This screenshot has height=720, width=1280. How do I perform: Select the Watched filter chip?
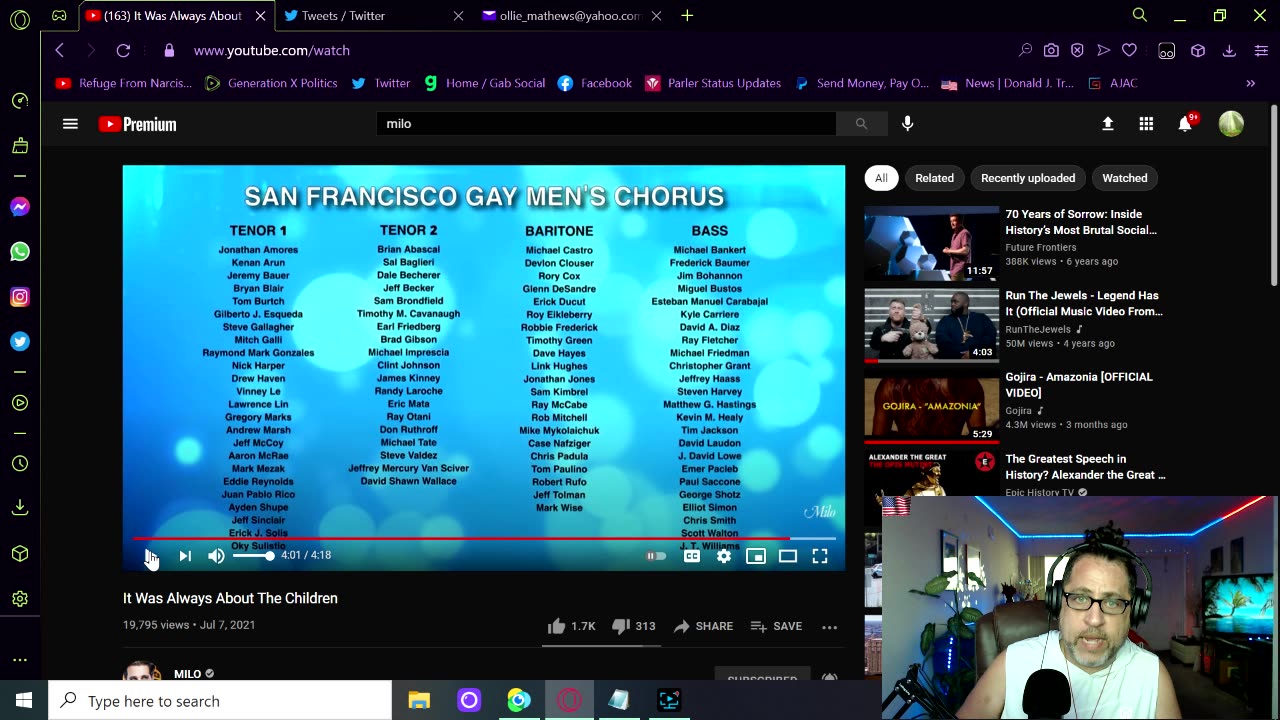point(1125,178)
